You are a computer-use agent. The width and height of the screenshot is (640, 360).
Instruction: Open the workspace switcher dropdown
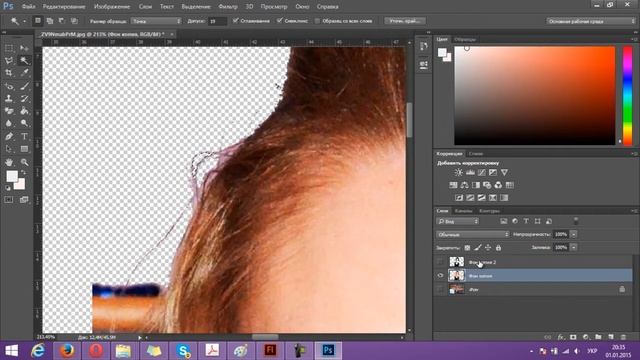click(591, 21)
